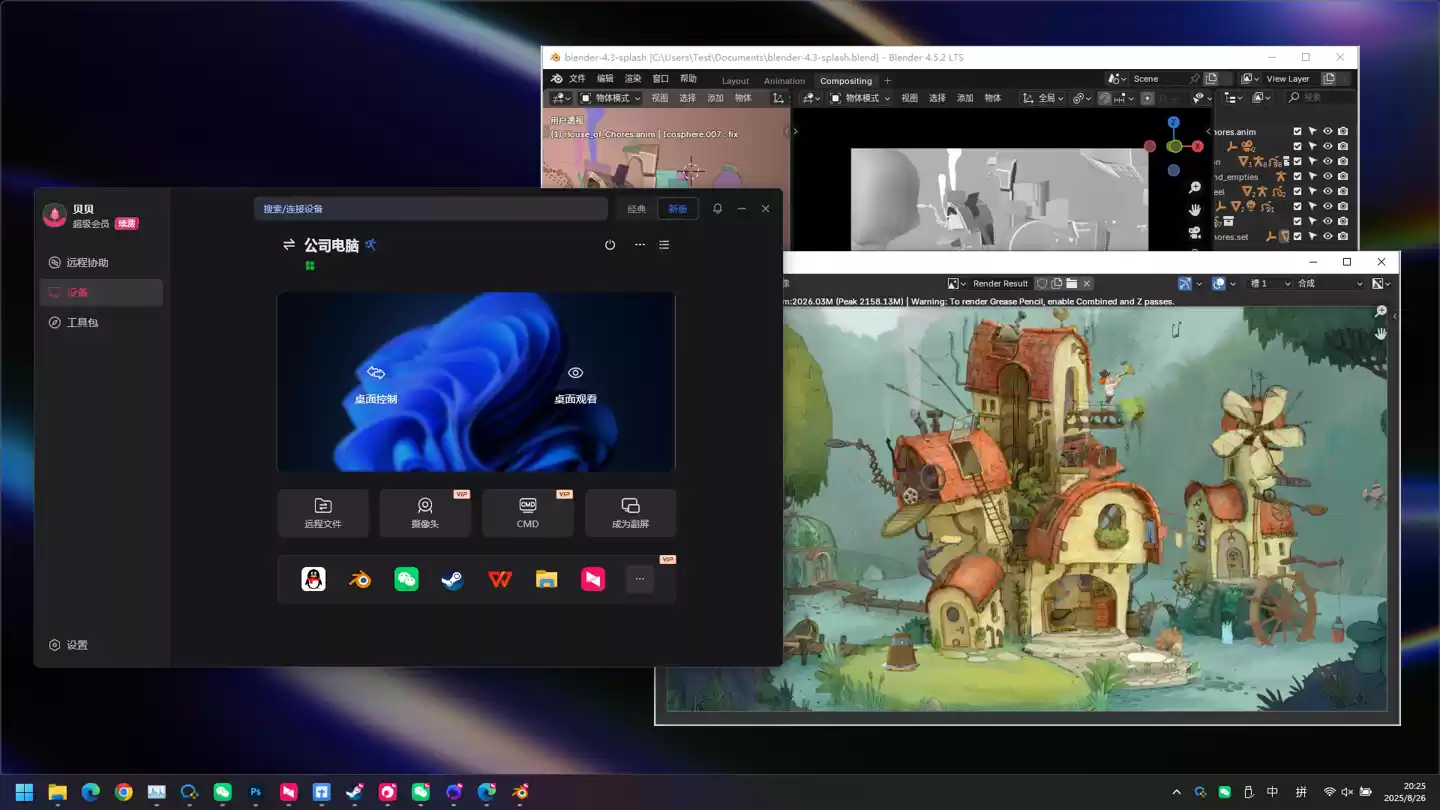Viewport: 1440px width, 810px height.
Task: Open the 物体模式 dropdown in the left viewport
Action: (611, 98)
